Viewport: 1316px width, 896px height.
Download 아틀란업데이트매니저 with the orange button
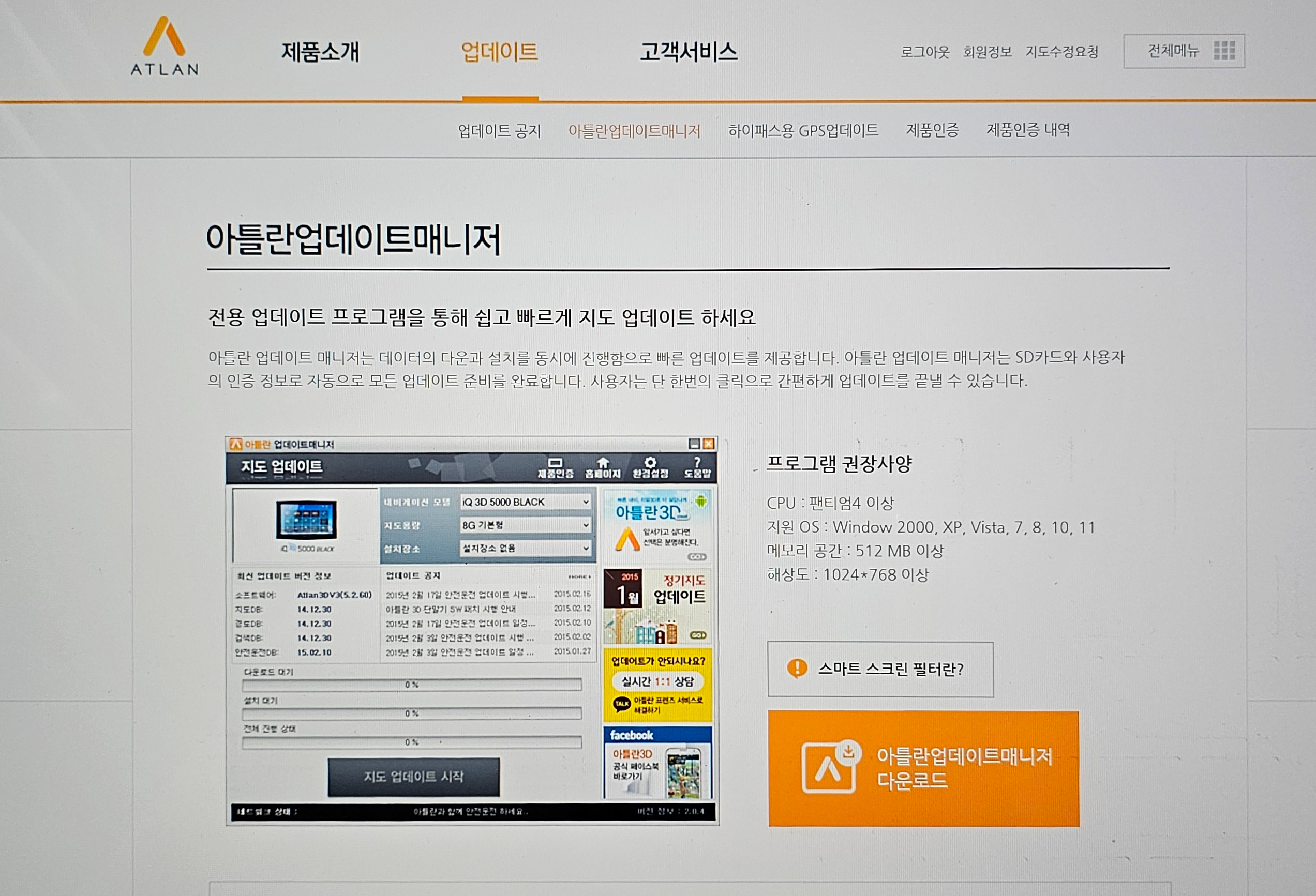coord(923,769)
